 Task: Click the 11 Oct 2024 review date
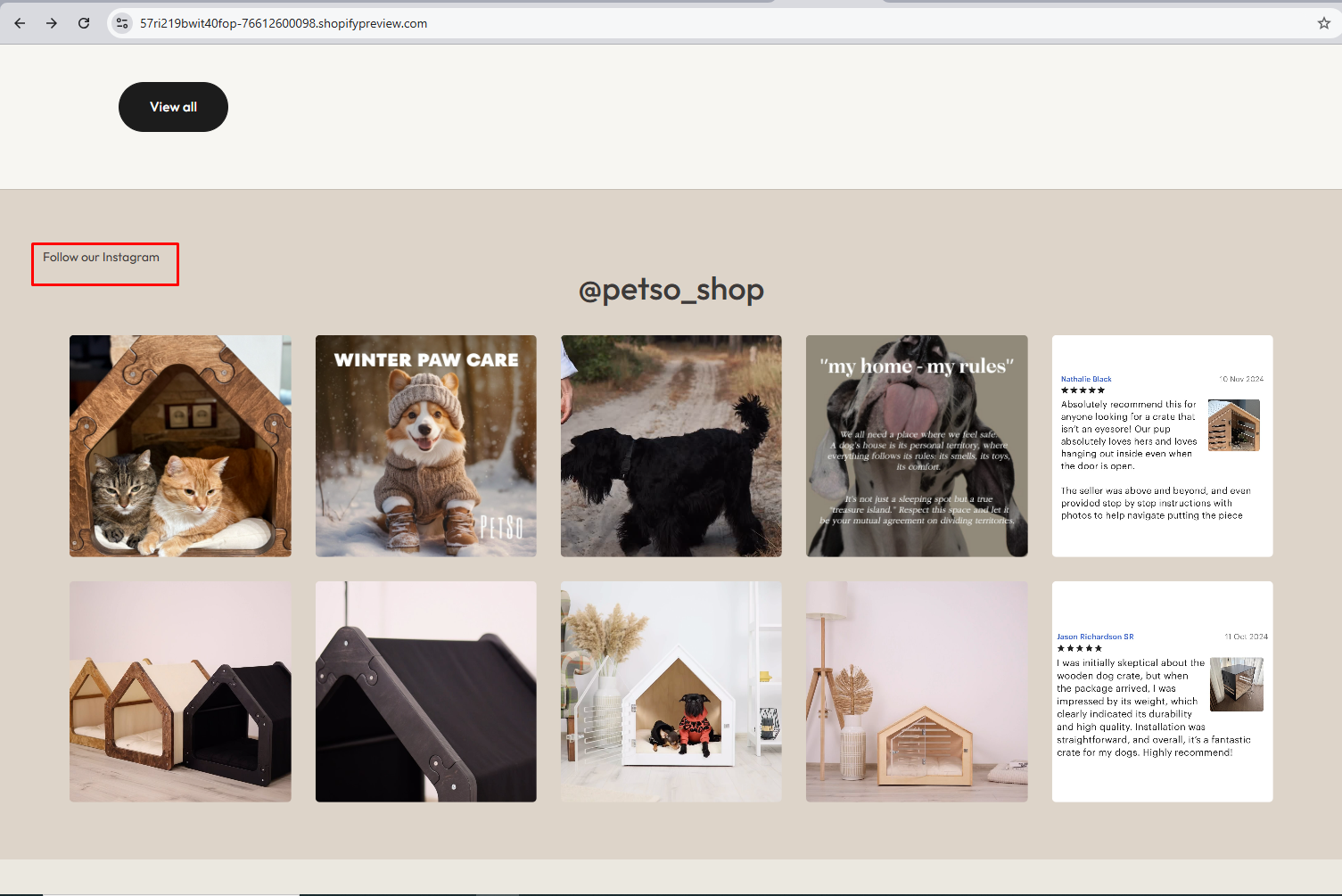click(x=1246, y=637)
